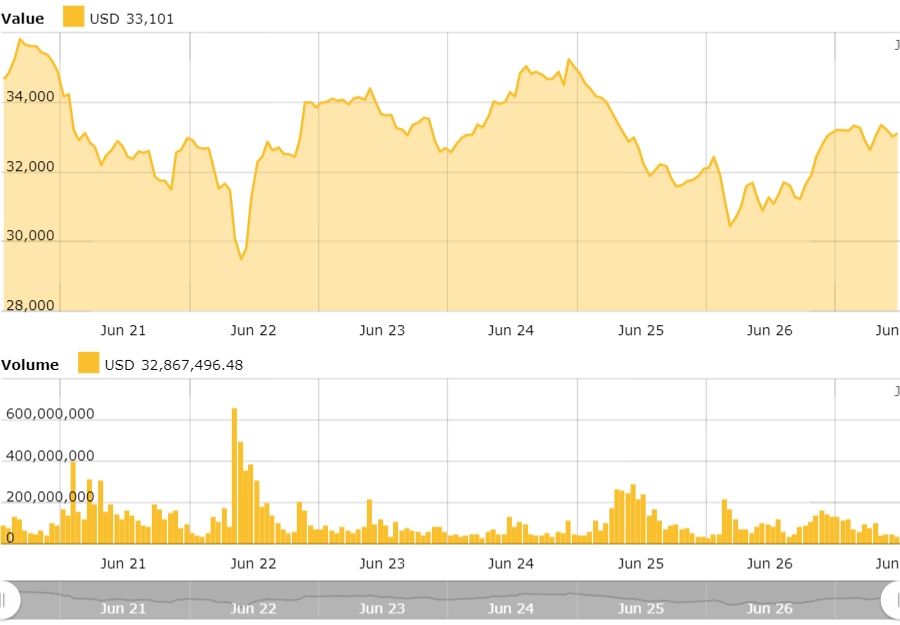
Task: Click the Jun 24 label under the Value chart
Action: pyautogui.click(x=511, y=331)
